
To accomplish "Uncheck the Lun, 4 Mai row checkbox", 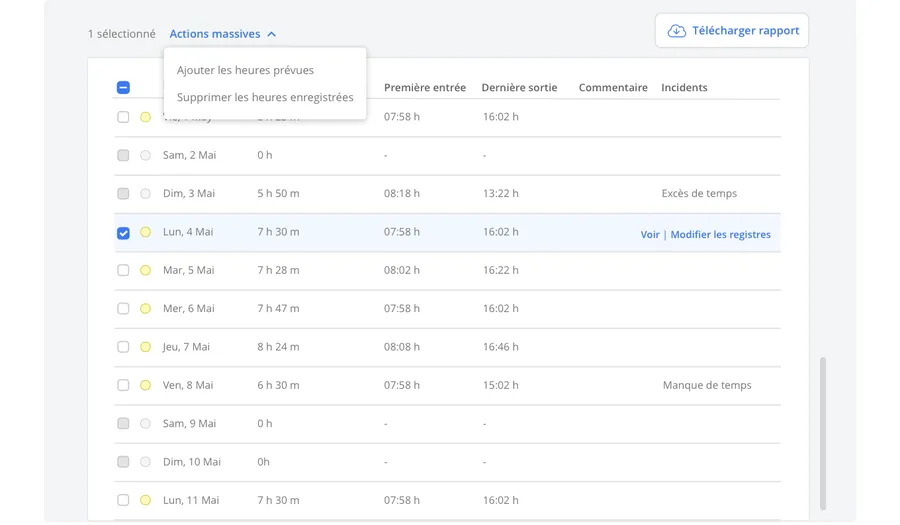I will (123, 233).
